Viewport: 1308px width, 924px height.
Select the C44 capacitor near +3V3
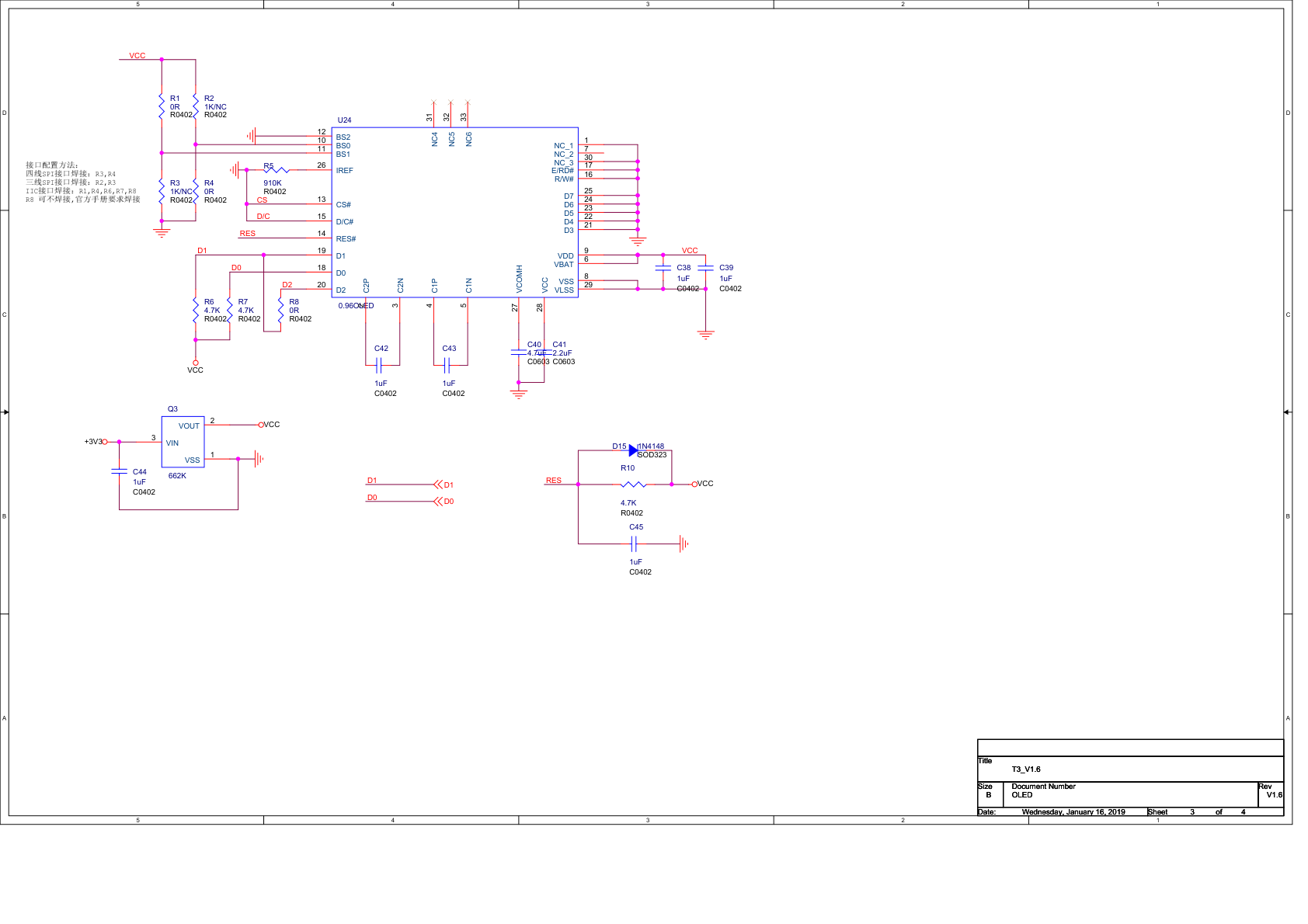119,471
